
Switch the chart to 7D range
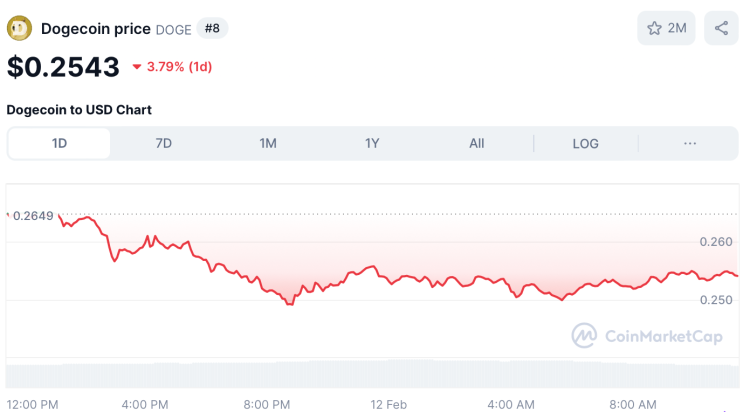164,143
